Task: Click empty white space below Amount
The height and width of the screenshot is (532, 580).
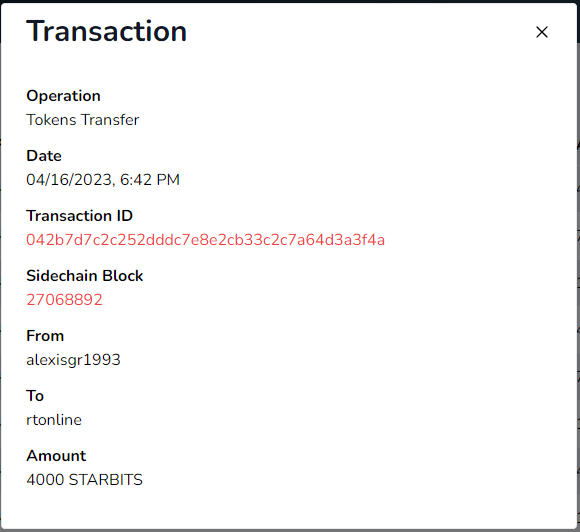Action: (x=290, y=509)
